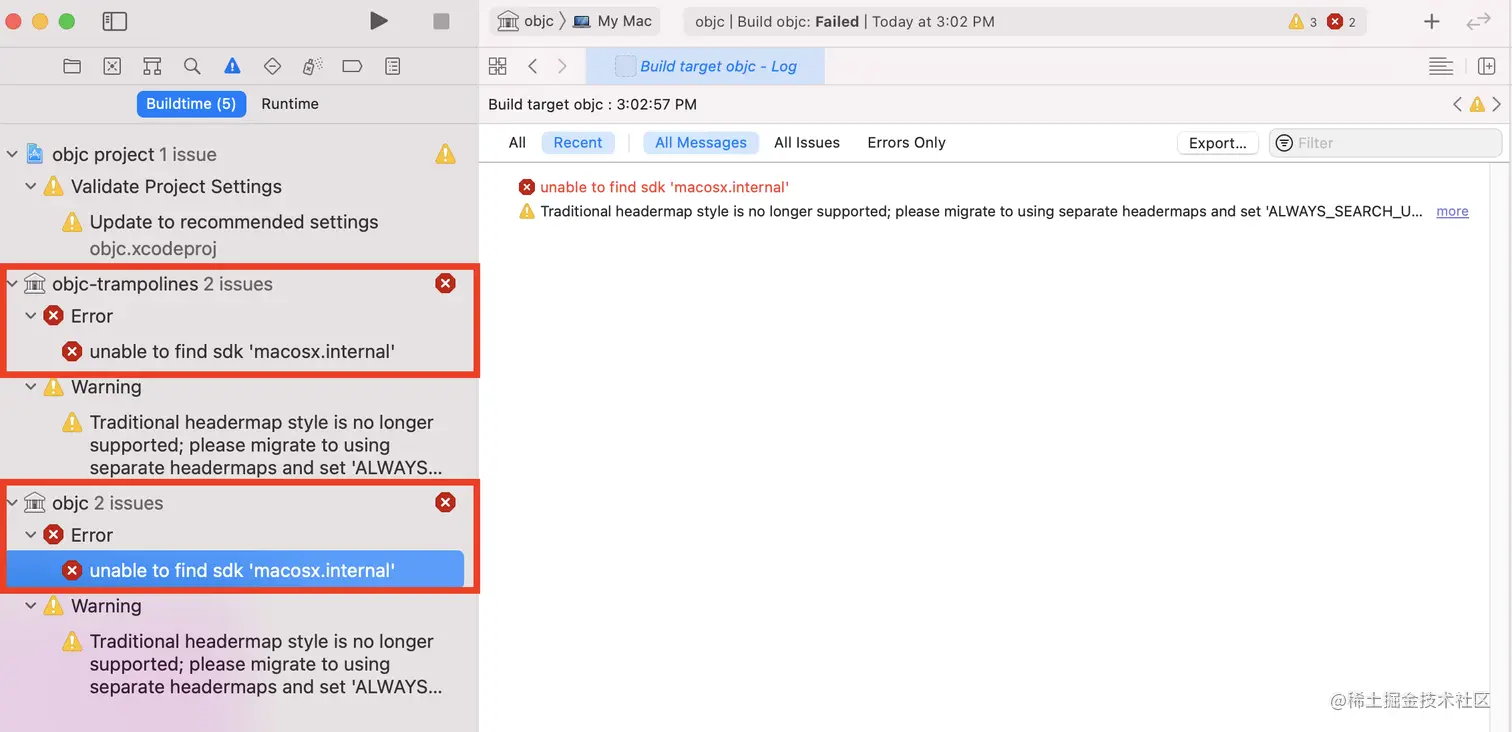
Task: Collapse the Error group under objc
Action: point(31,535)
